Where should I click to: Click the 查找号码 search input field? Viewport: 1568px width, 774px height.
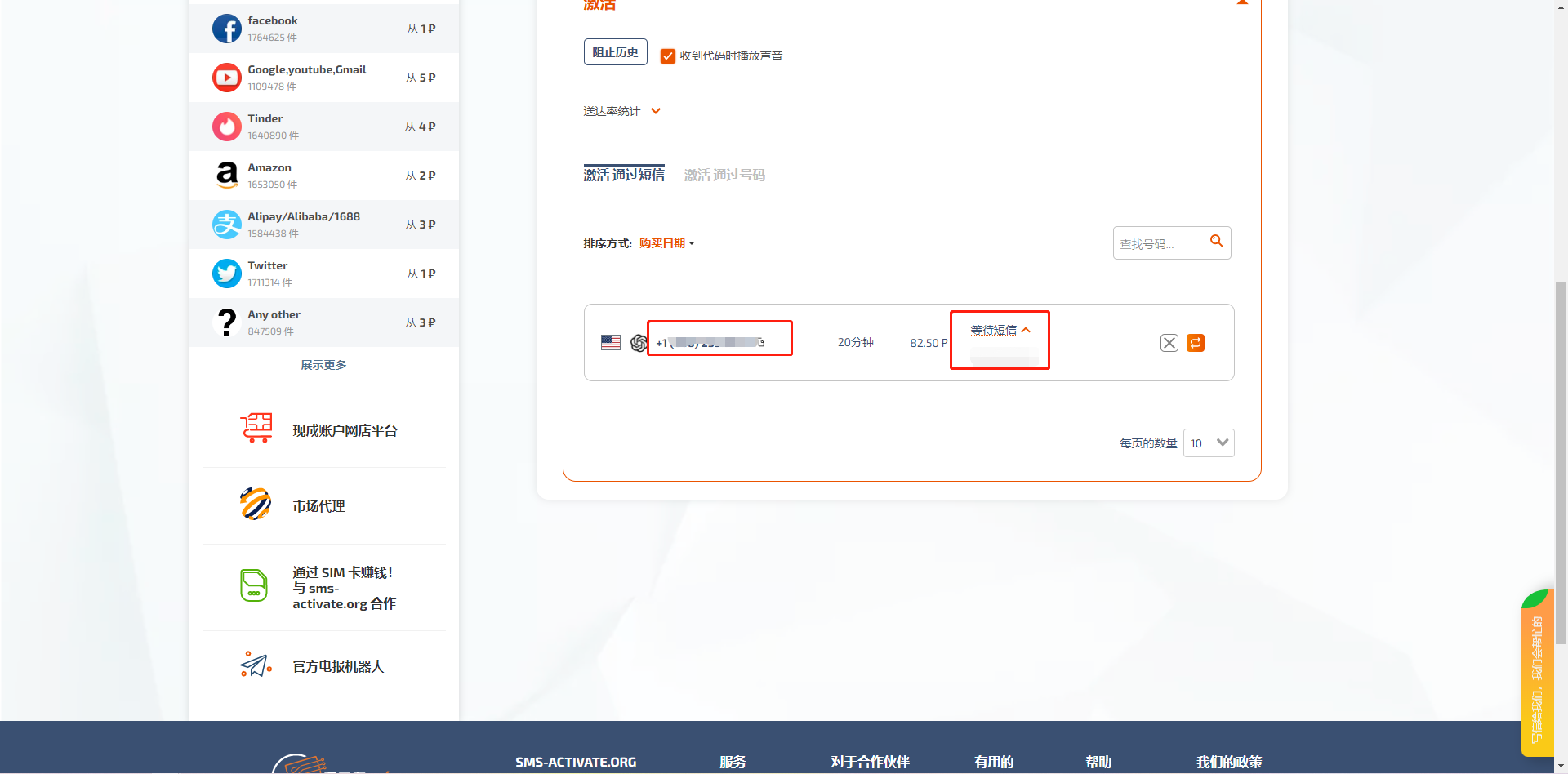[x=1160, y=243]
